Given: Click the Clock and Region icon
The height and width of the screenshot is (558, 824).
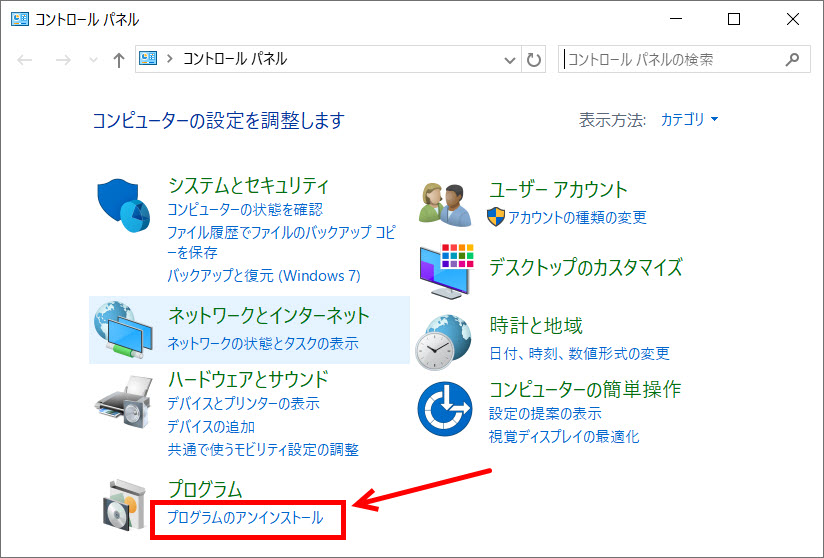Looking at the screenshot, I should point(445,341).
